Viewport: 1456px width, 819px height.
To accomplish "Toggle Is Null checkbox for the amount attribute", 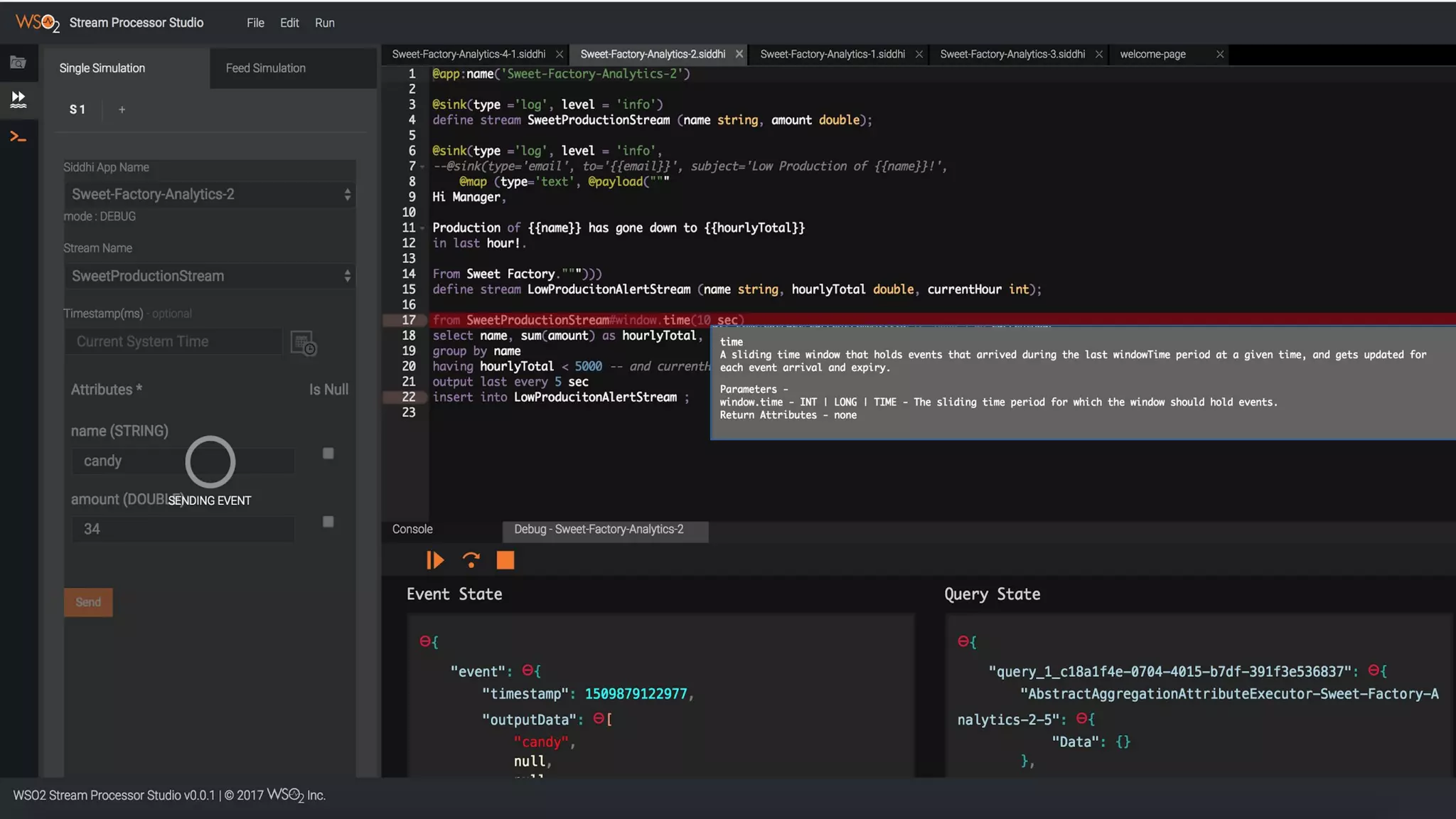I will (x=328, y=522).
